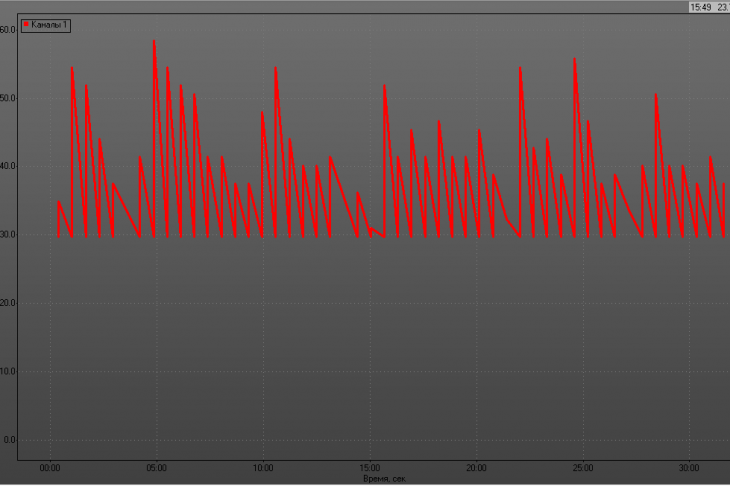Click the 60.0 y-axis label
The width and height of the screenshot is (730, 486).
[x=7, y=30]
